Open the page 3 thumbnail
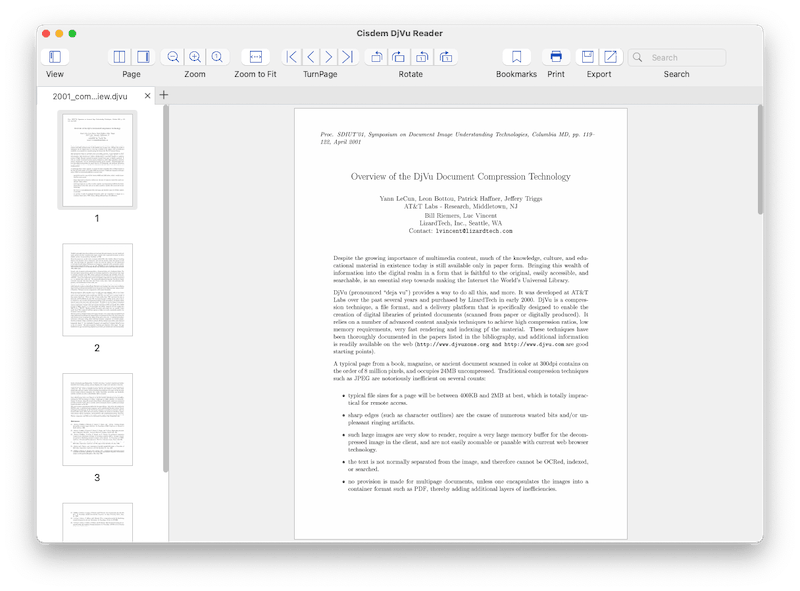The image size is (800, 591). coord(97,419)
